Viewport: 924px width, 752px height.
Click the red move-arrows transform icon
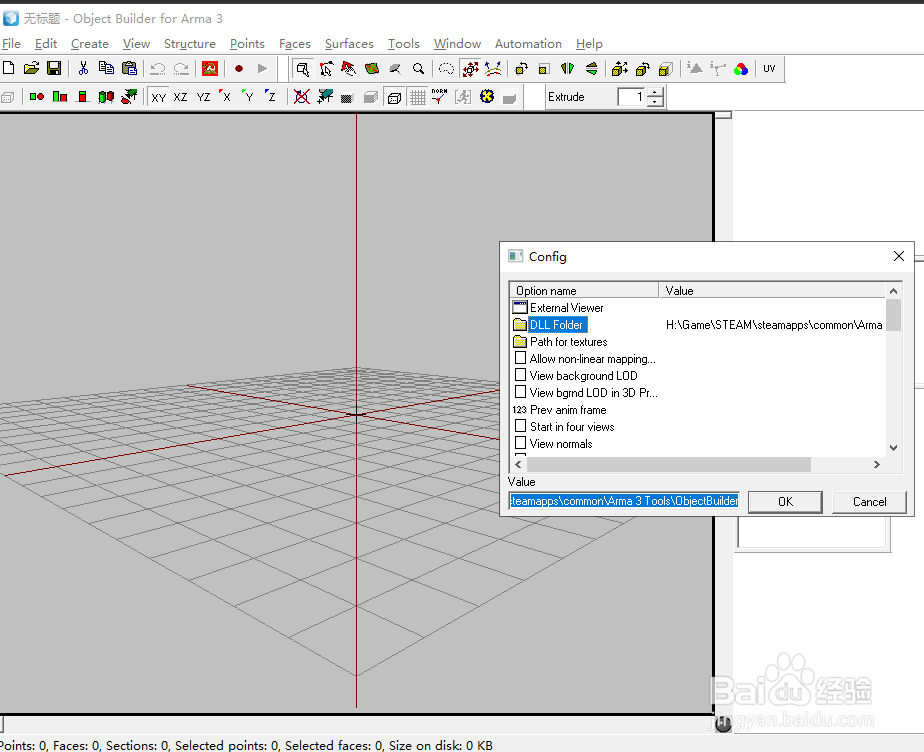470,69
